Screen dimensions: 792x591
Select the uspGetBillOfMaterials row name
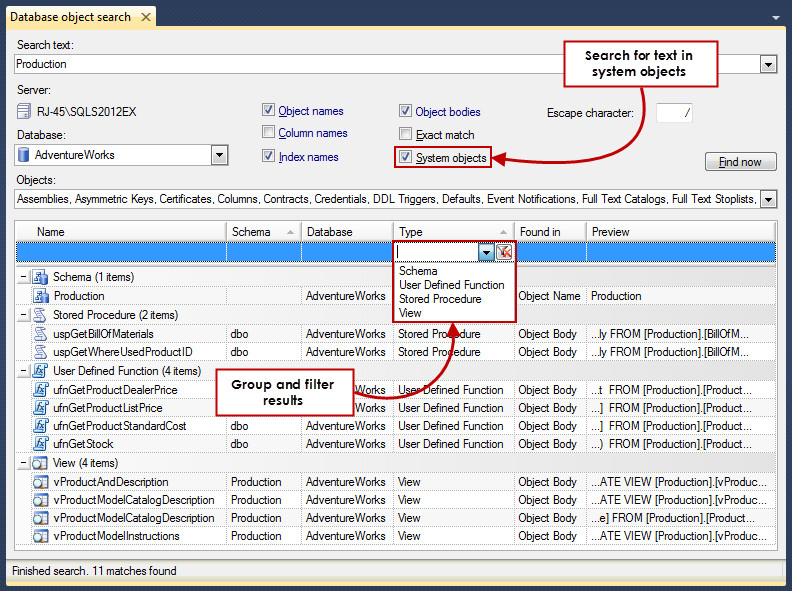coord(103,334)
